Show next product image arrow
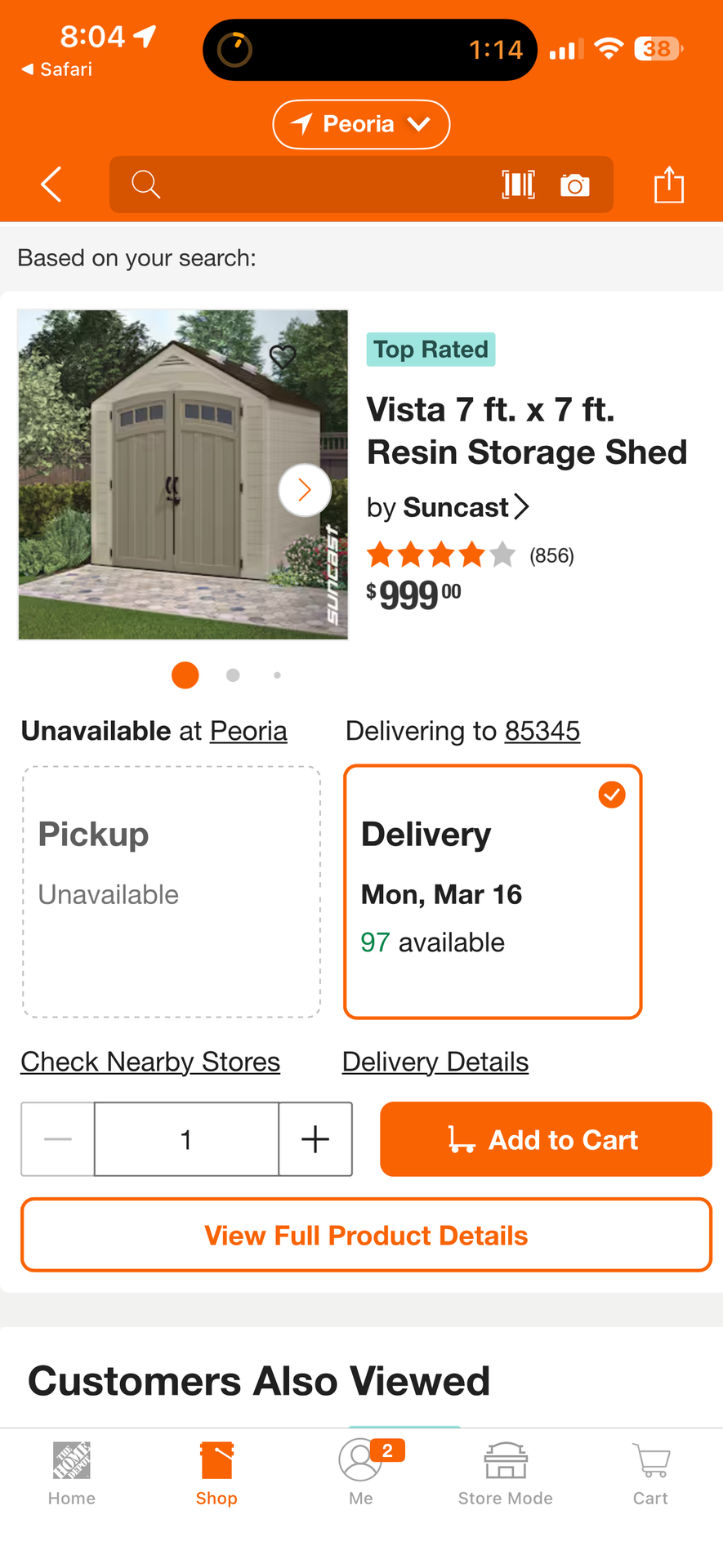 click(x=304, y=490)
